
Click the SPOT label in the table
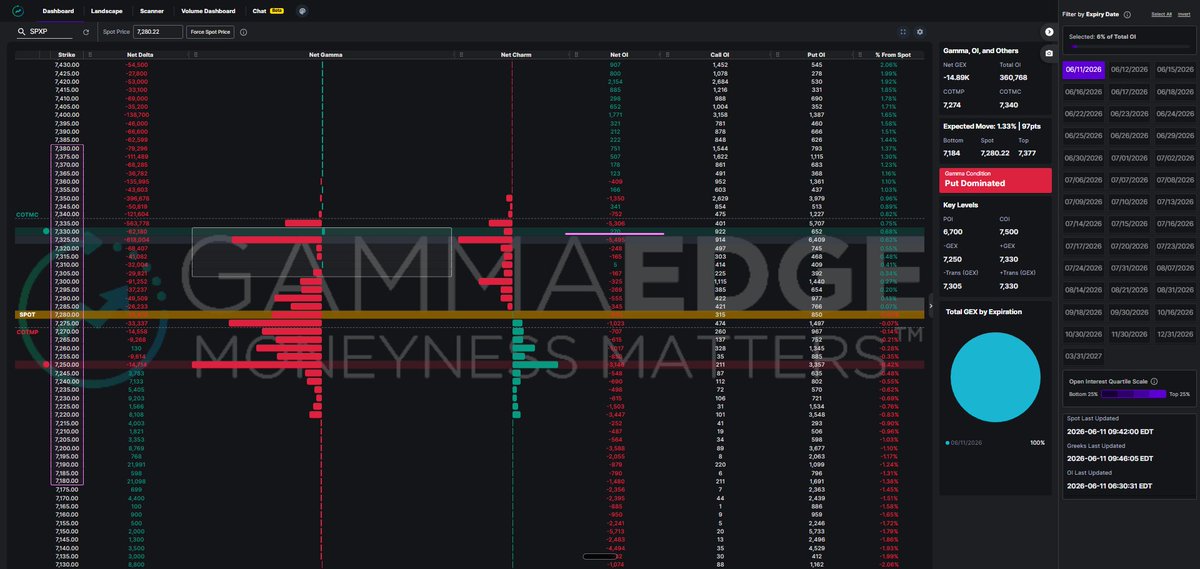tap(27, 314)
